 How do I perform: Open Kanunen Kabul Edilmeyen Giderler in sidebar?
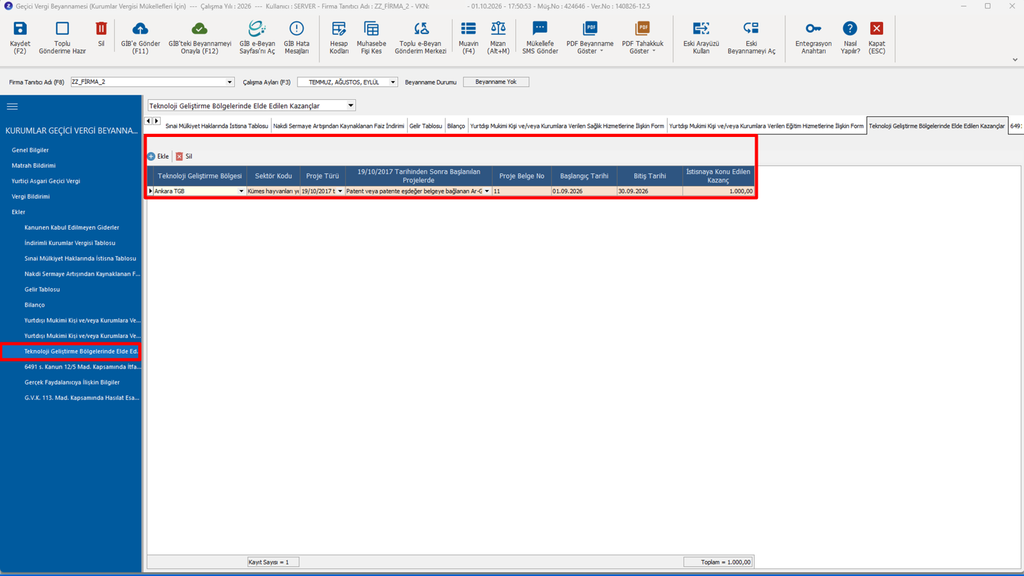pos(72,228)
